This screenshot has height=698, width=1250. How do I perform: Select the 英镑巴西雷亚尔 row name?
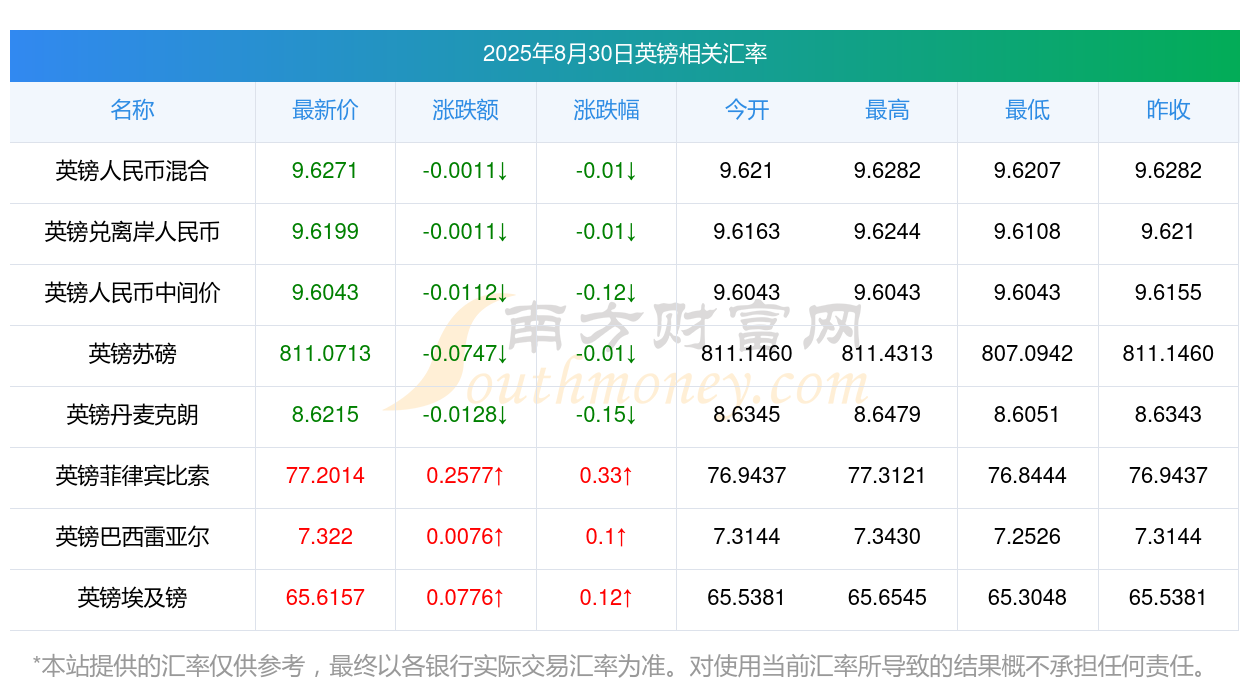(132, 537)
